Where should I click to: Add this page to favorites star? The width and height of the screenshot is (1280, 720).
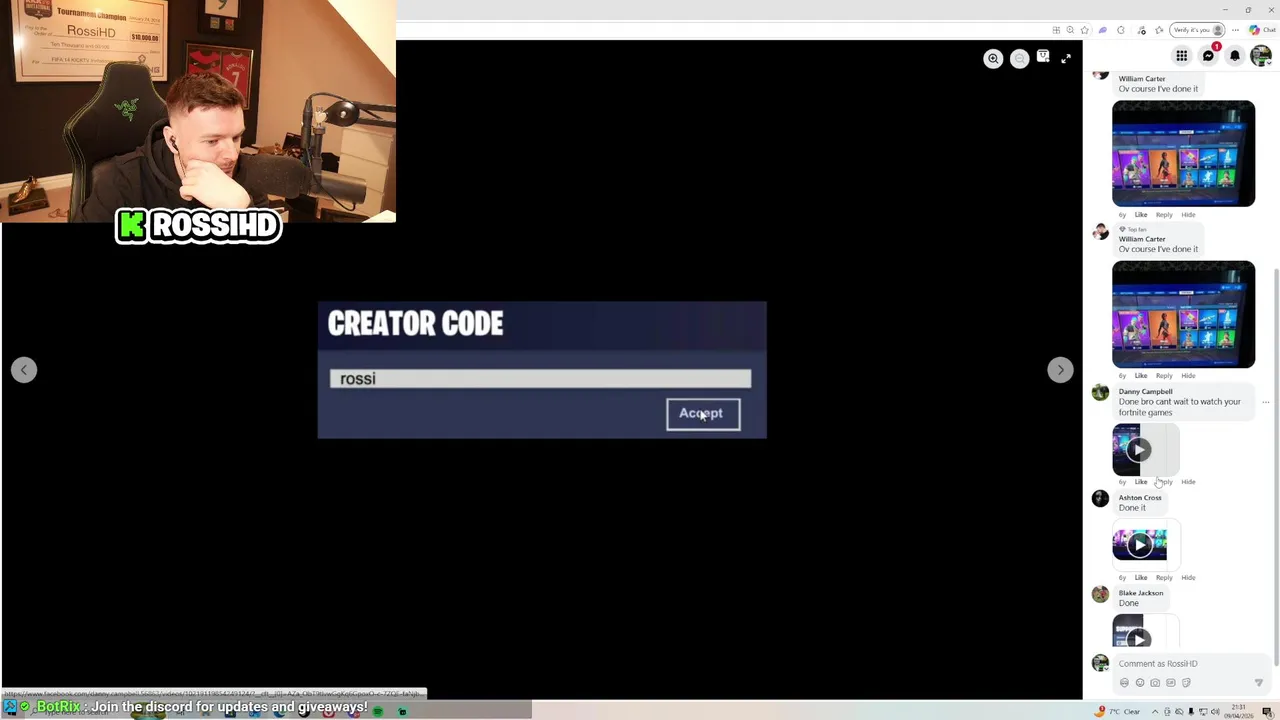tap(1084, 30)
